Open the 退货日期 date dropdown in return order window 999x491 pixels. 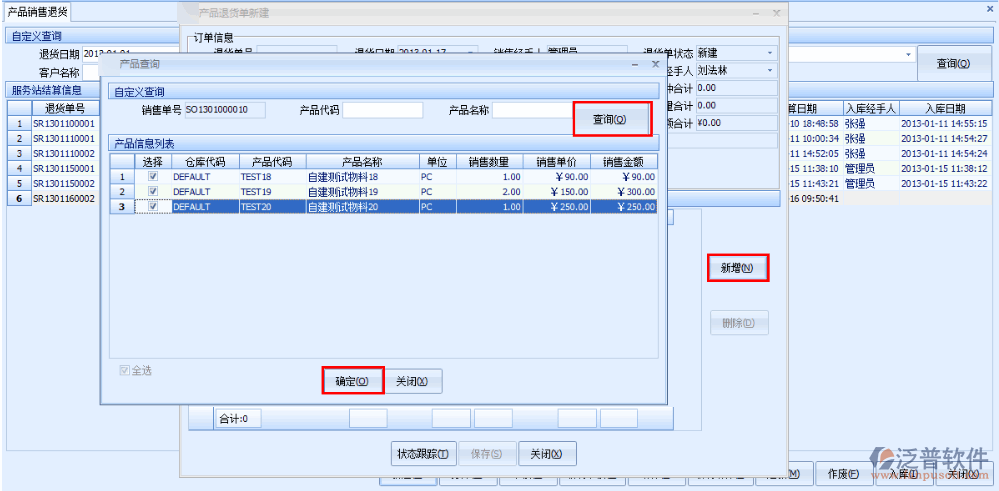coord(471,53)
